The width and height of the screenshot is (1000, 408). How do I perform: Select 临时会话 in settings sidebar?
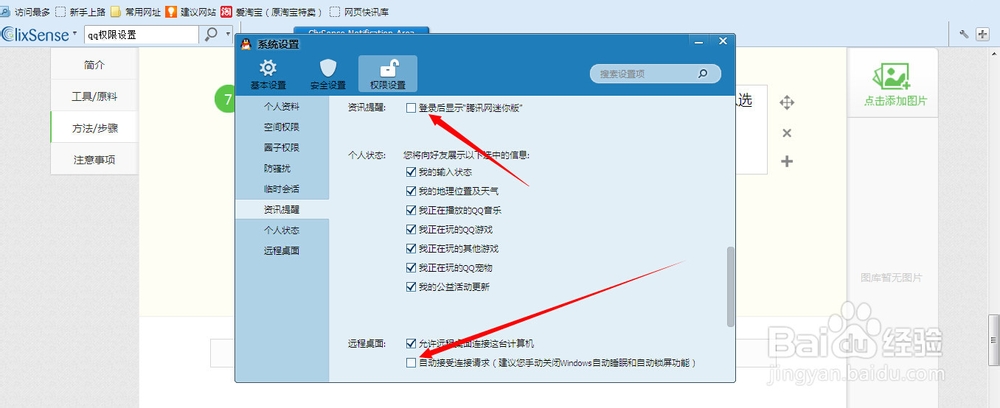pyautogui.click(x=282, y=189)
